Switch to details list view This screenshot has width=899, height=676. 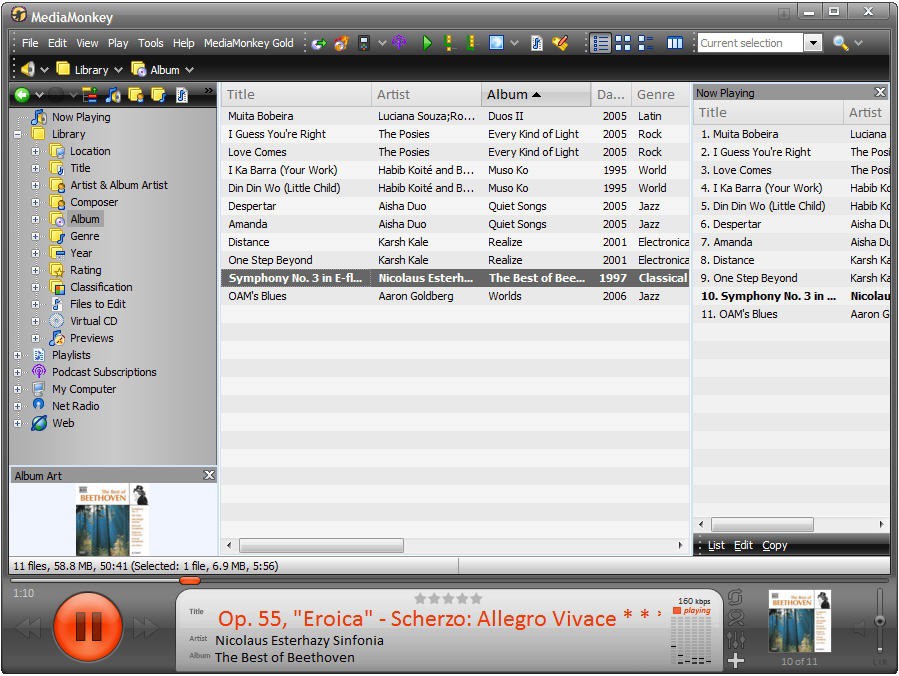600,43
